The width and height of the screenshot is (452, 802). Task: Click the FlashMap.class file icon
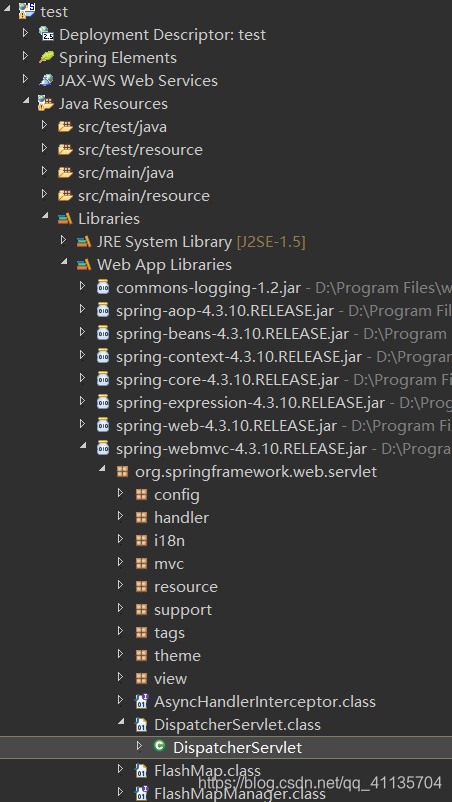click(141, 770)
